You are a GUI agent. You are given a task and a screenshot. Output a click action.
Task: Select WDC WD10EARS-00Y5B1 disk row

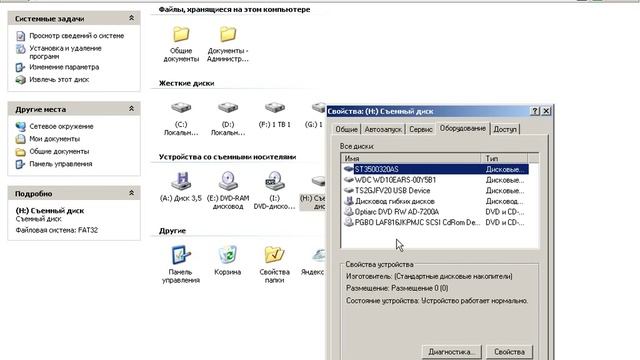point(436,180)
